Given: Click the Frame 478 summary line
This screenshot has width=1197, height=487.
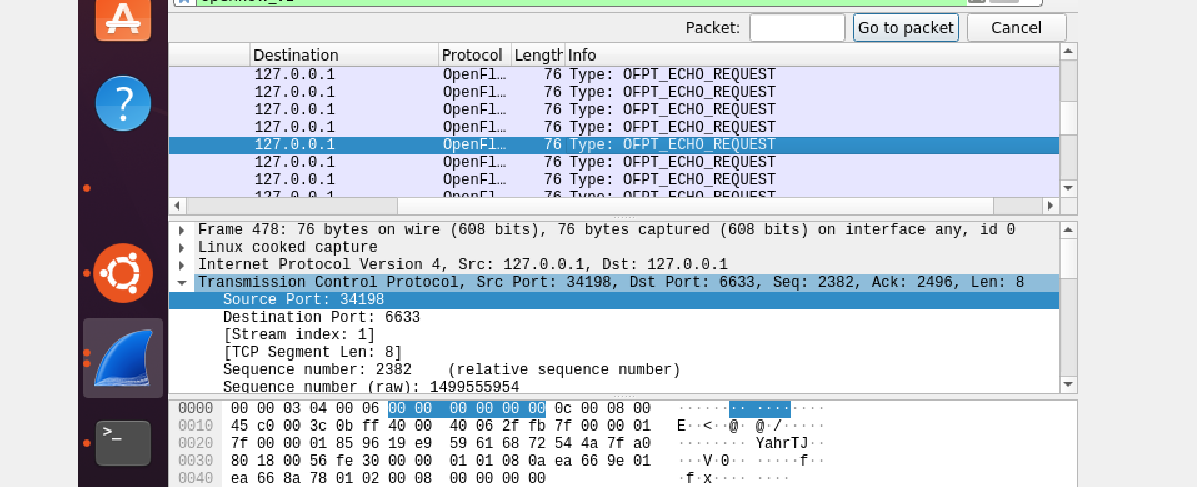Looking at the screenshot, I should pos(606,230).
